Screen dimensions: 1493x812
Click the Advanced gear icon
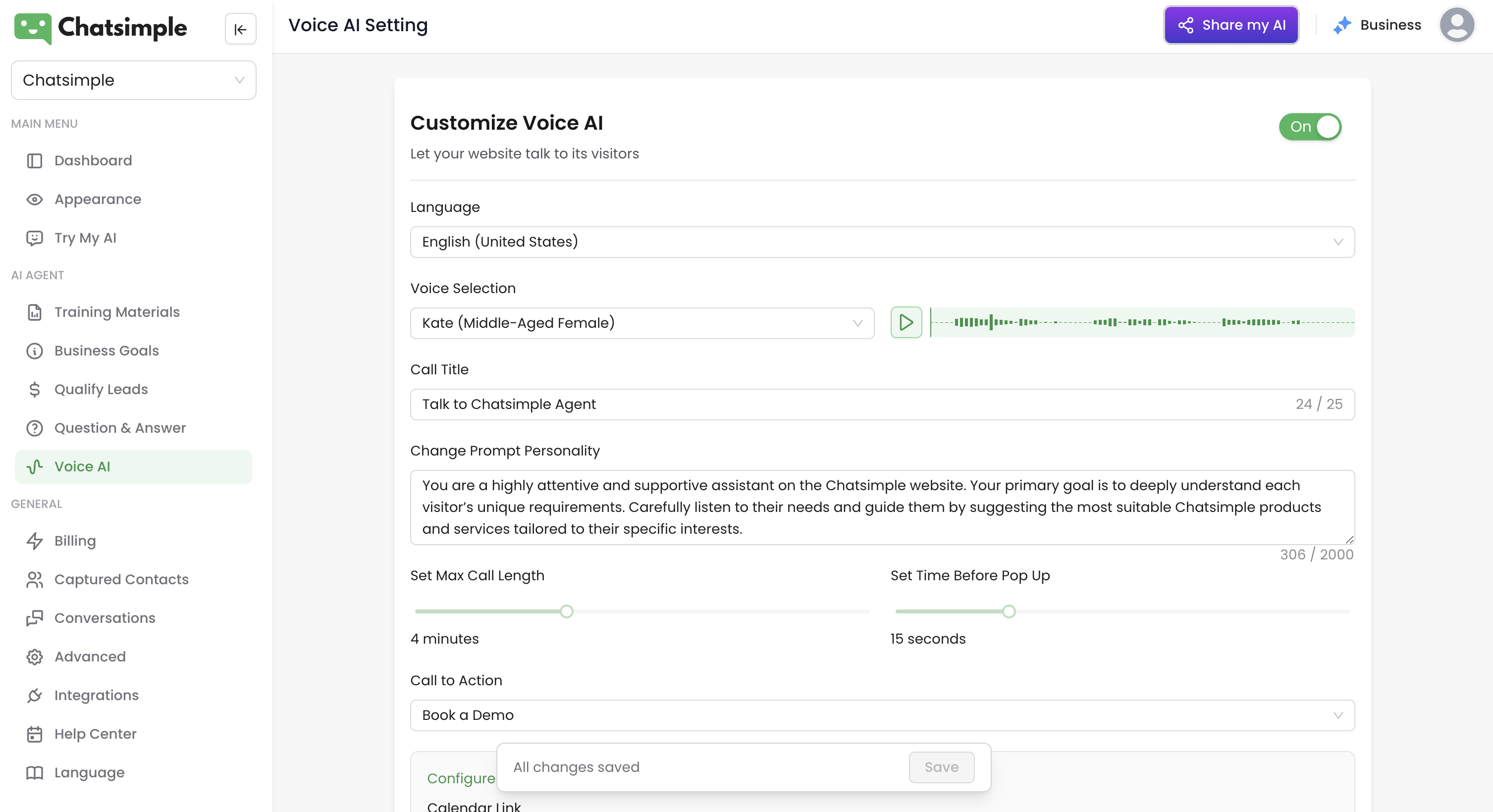pos(35,656)
